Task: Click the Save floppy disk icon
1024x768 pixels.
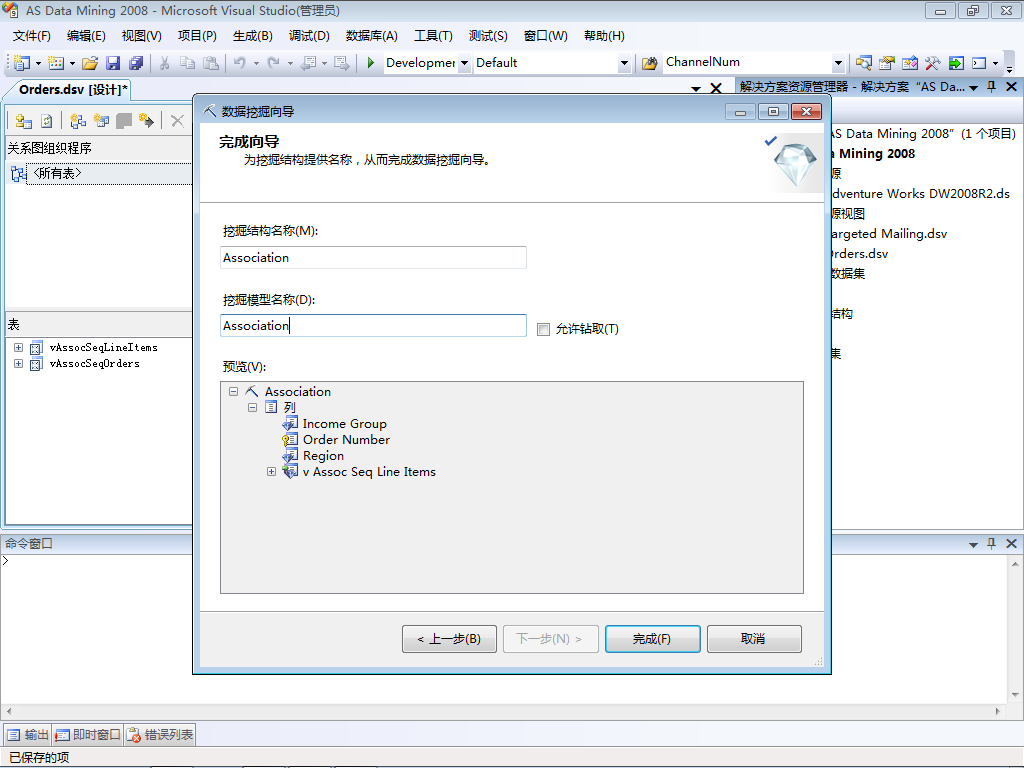Action: pyautogui.click(x=113, y=63)
